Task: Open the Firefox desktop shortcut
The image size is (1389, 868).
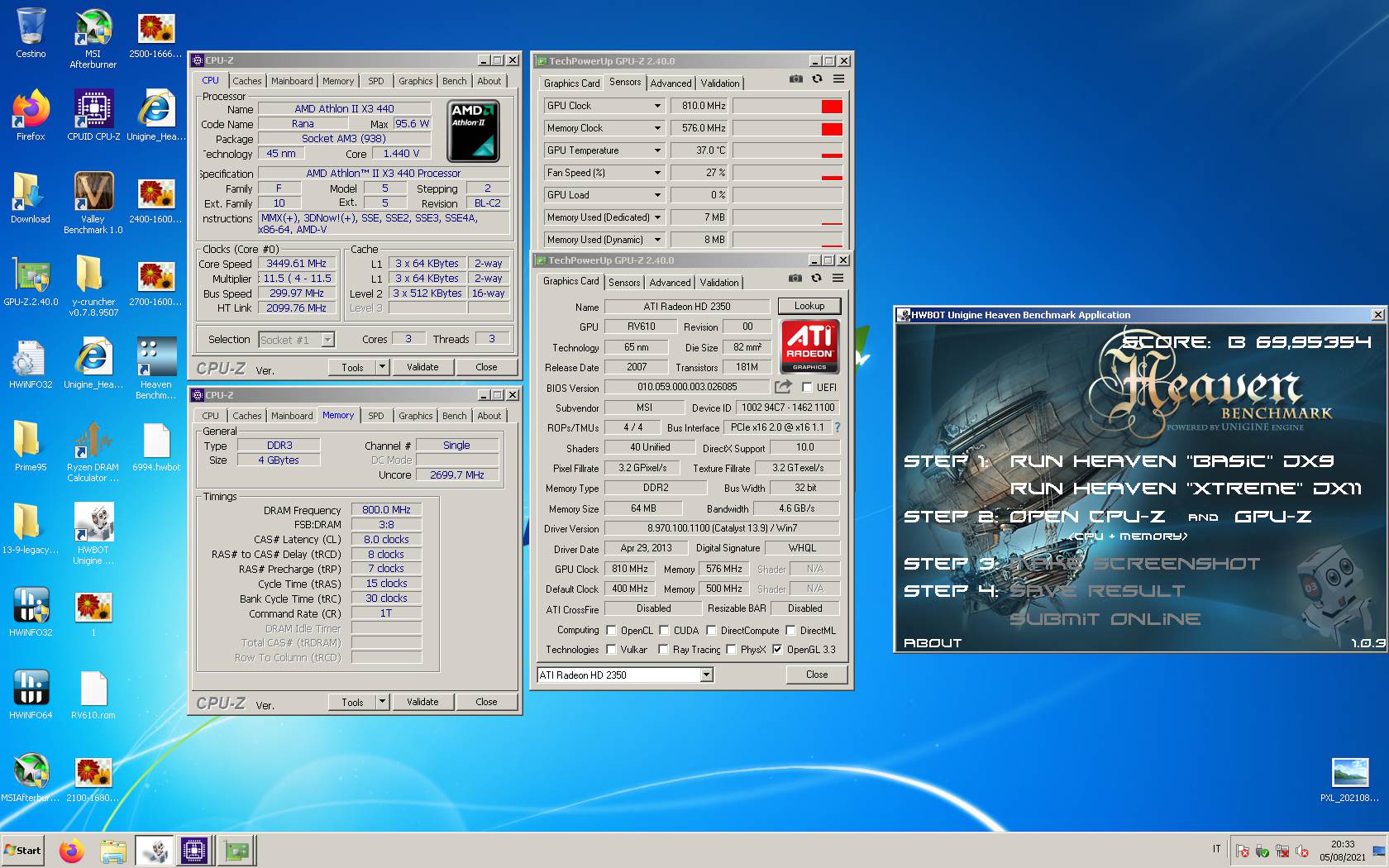Action: coord(31,116)
